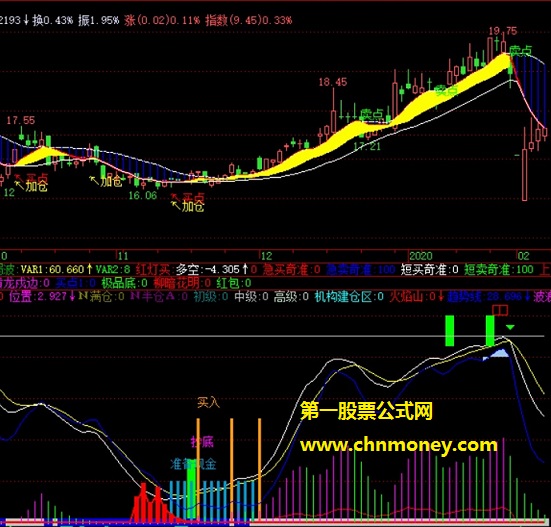Click the 抄底 signal label
Viewport: 551px width, 527px height.
pyautogui.click(x=202, y=442)
